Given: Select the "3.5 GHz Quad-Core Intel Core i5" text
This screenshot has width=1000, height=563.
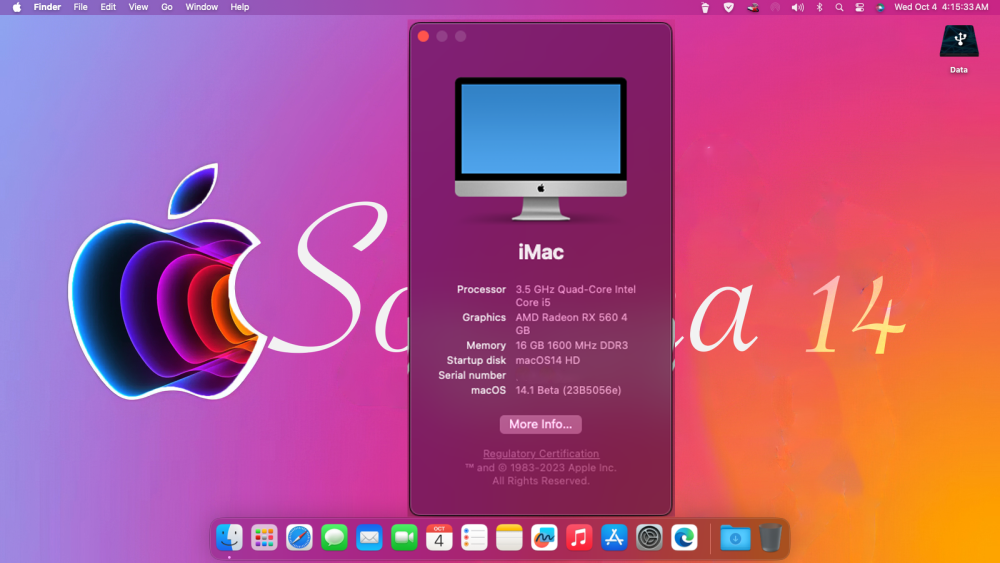Looking at the screenshot, I should (x=576, y=296).
